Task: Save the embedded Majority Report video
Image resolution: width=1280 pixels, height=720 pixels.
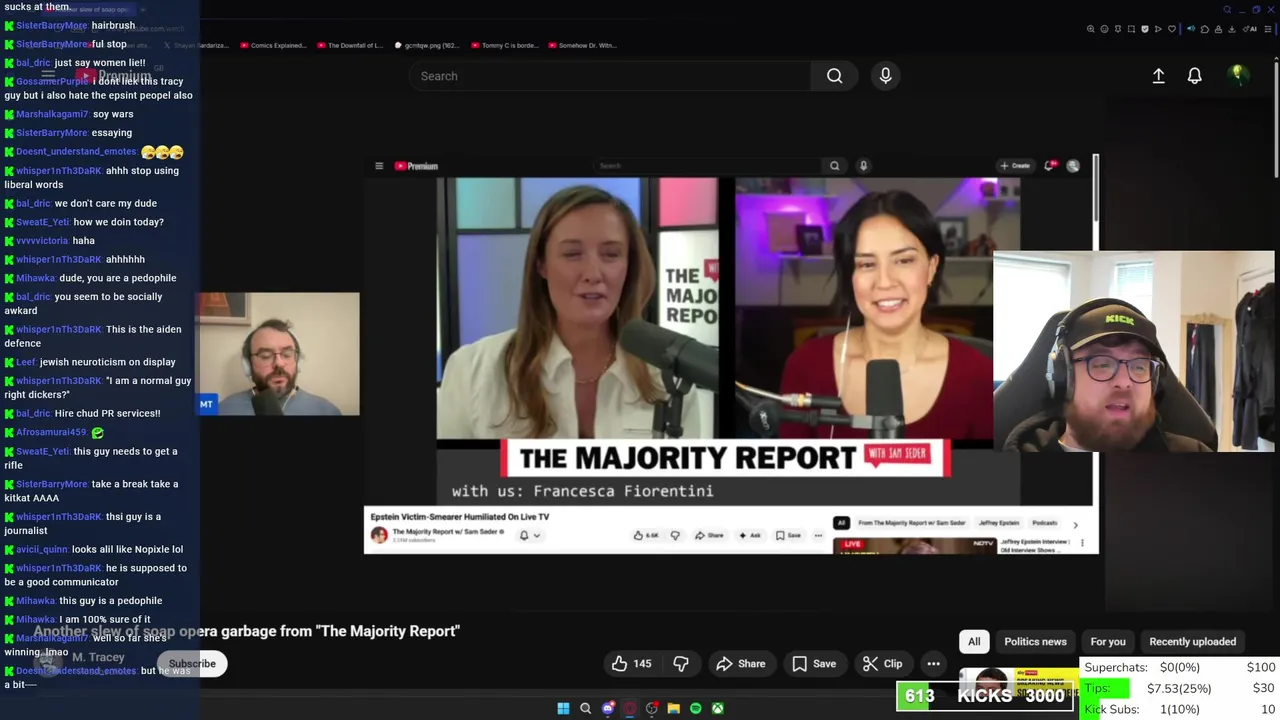Action: coord(788,535)
